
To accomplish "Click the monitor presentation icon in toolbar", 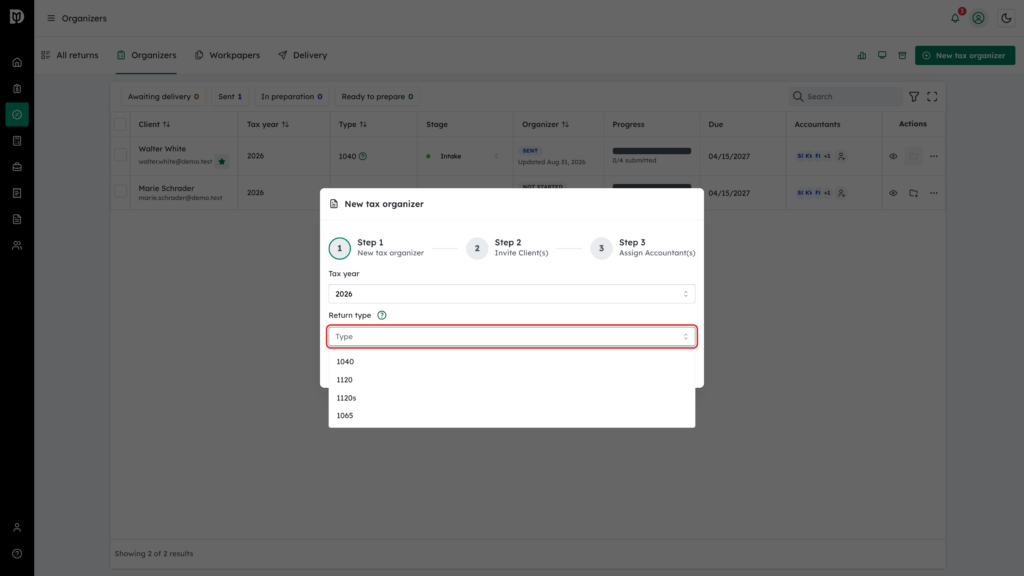I will point(882,56).
